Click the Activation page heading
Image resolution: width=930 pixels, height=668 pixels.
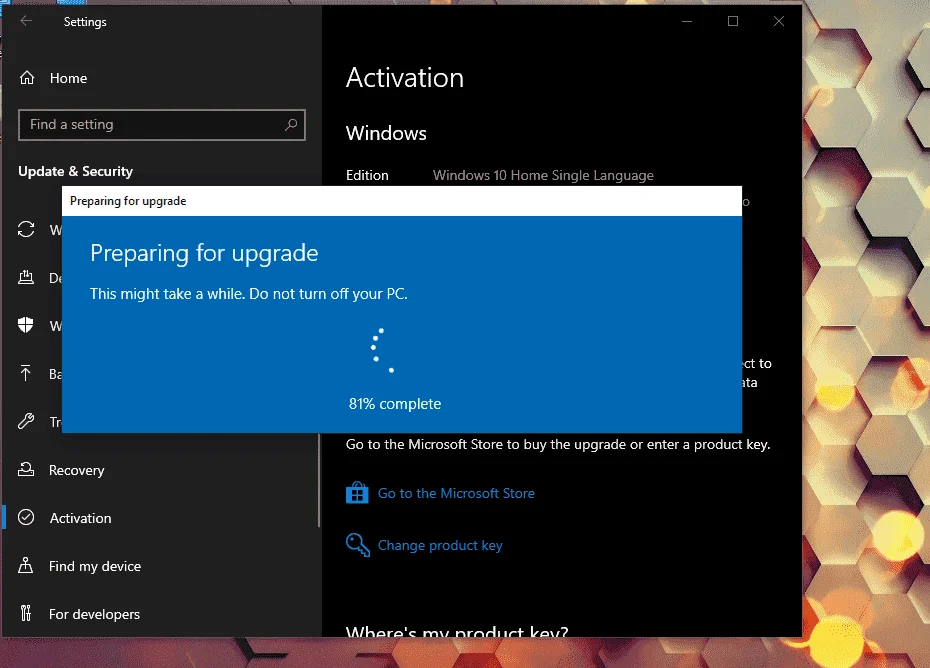click(405, 78)
